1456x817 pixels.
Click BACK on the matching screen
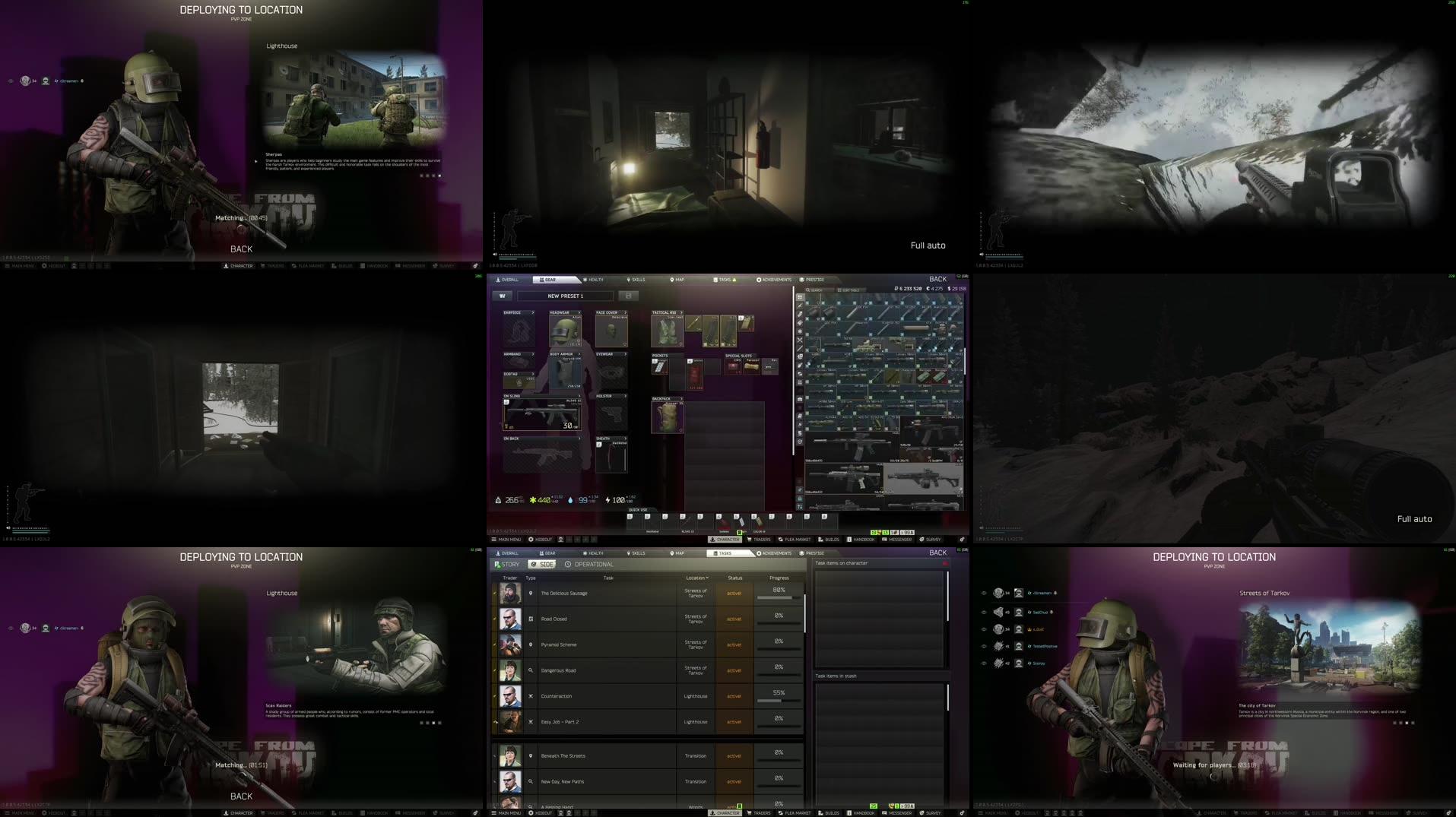[241, 249]
